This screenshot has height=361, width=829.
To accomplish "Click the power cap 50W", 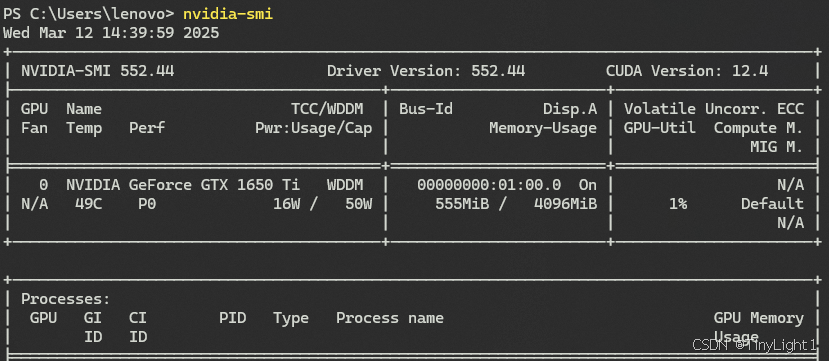I will click(x=358, y=204).
